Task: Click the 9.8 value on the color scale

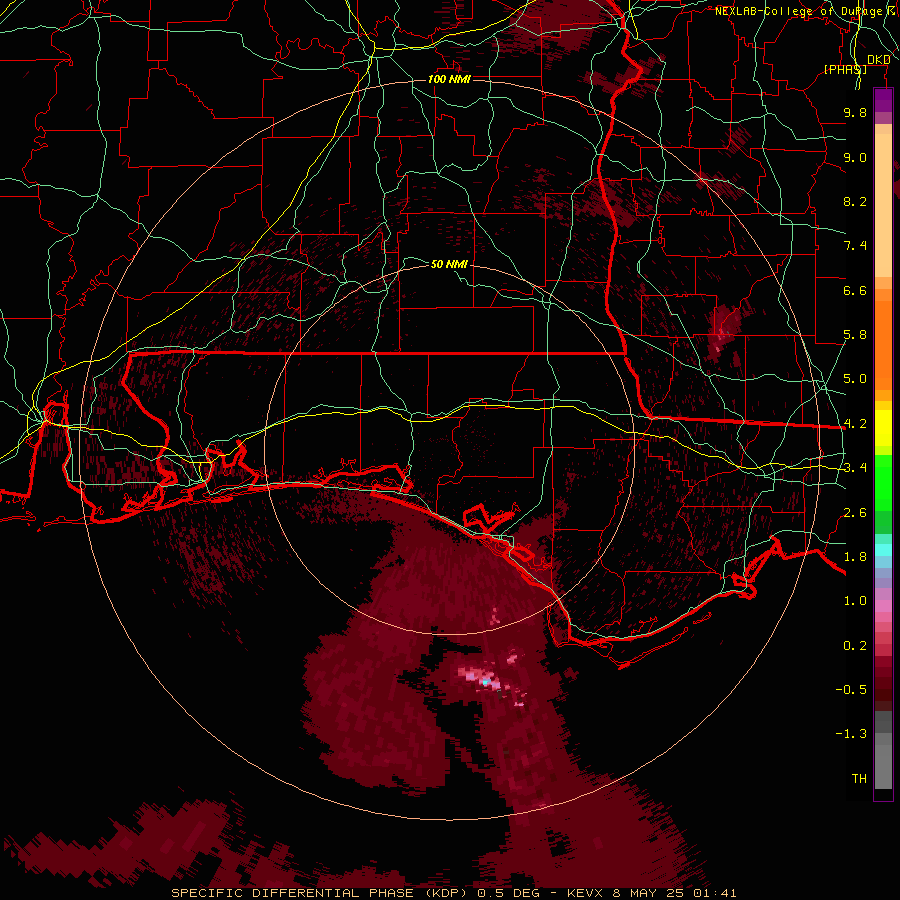Action: click(855, 112)
